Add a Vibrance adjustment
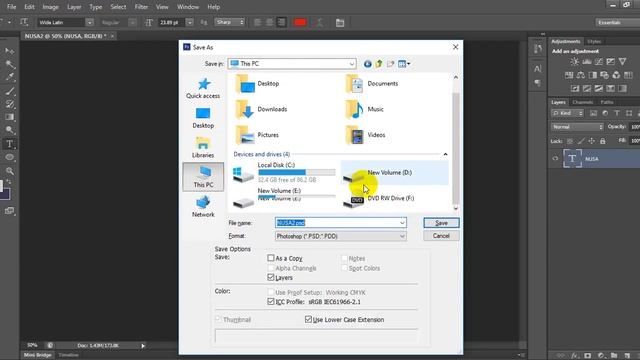This screenshot has height=360, width=640. [x=622, y=62]
